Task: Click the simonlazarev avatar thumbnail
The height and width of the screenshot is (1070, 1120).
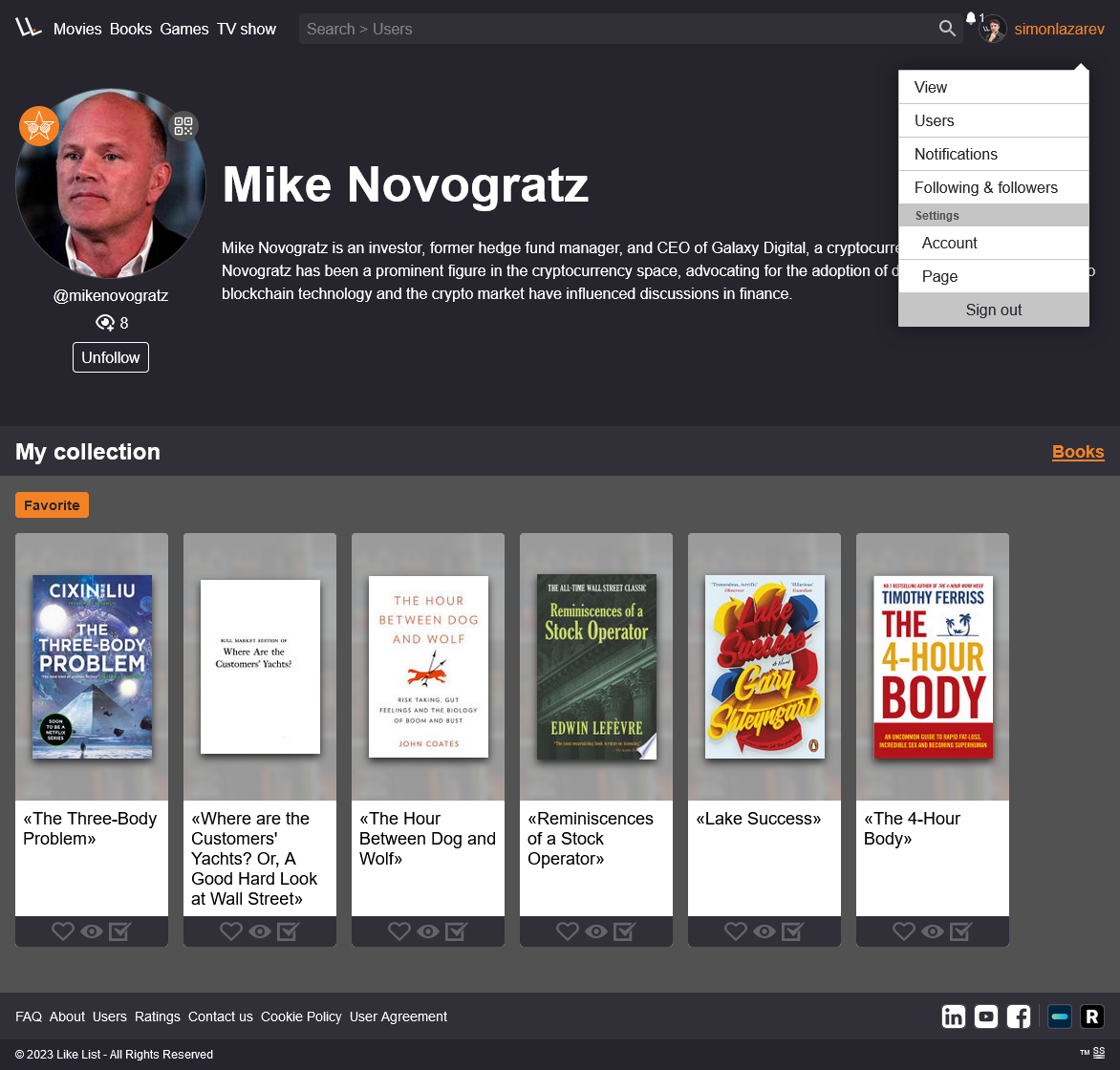Action: 992,30
